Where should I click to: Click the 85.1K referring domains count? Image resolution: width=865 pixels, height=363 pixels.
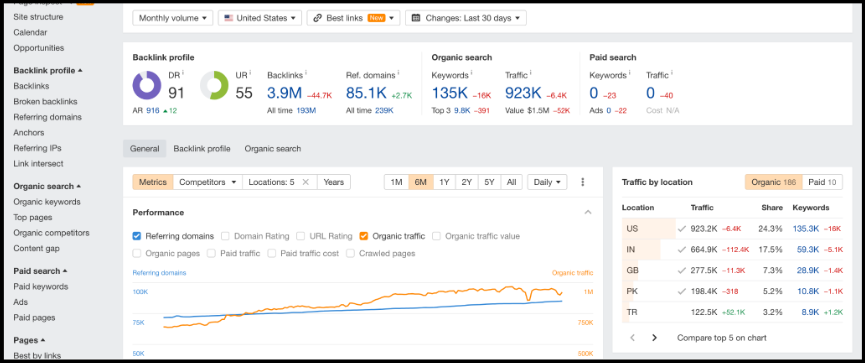(366, 93)
